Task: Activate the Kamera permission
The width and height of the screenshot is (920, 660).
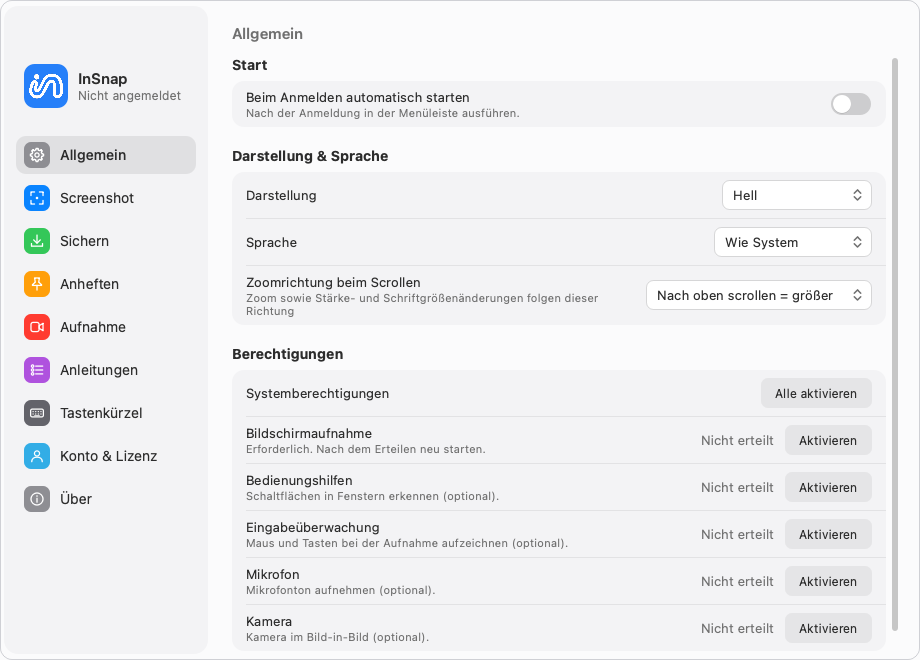Action: click(828, 628)
